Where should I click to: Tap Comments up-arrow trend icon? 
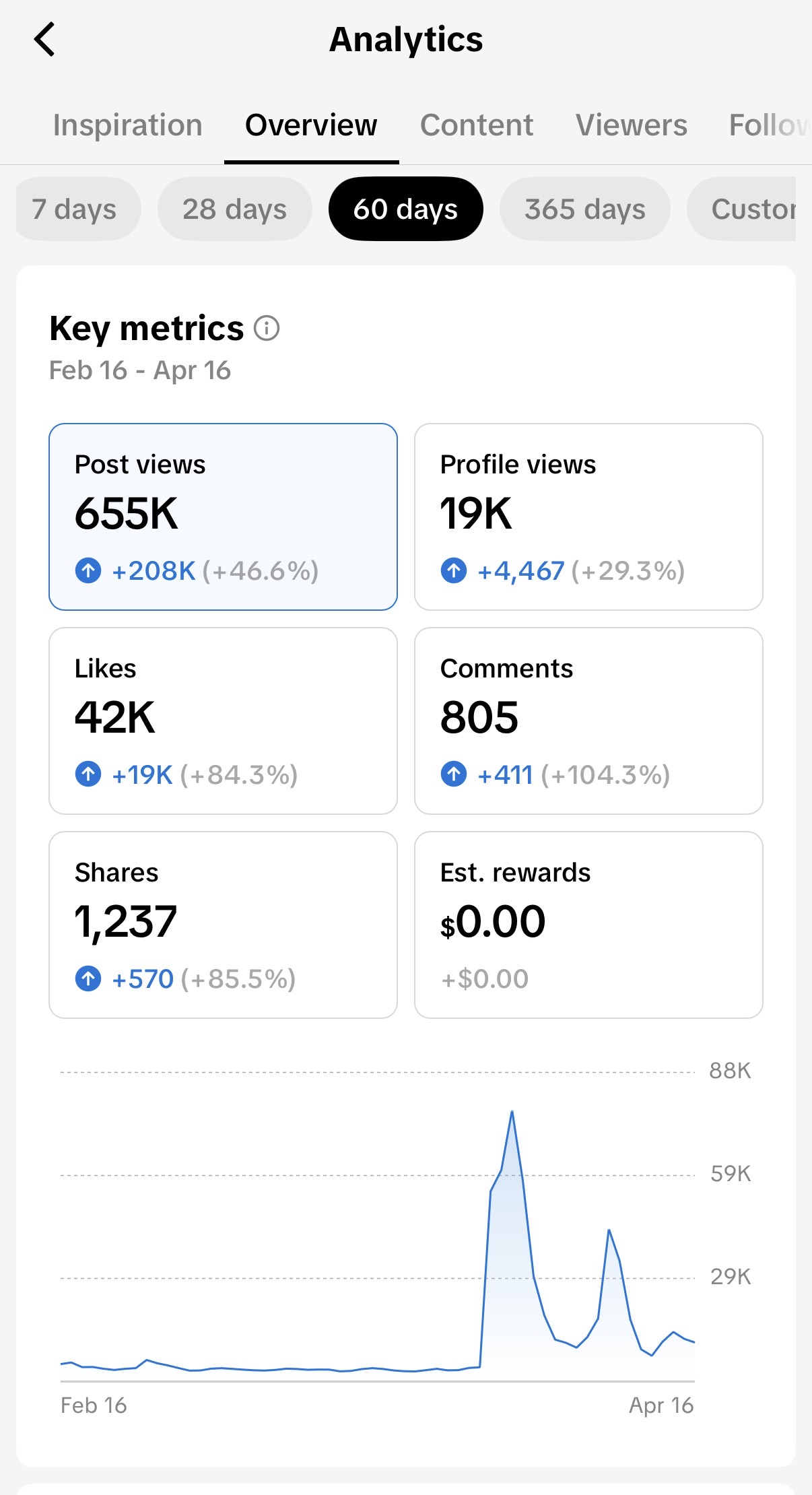coord(454,774)
